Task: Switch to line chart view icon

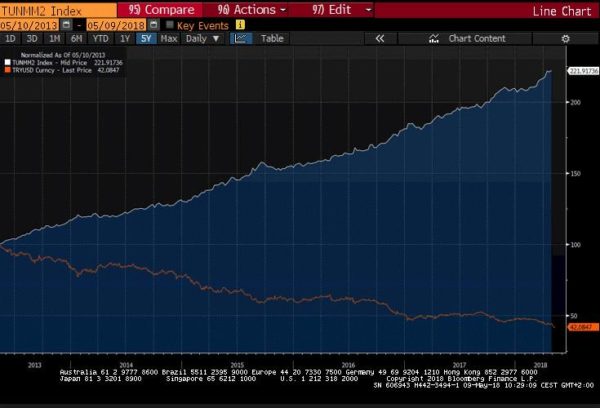Action: [x=240, y=38]
